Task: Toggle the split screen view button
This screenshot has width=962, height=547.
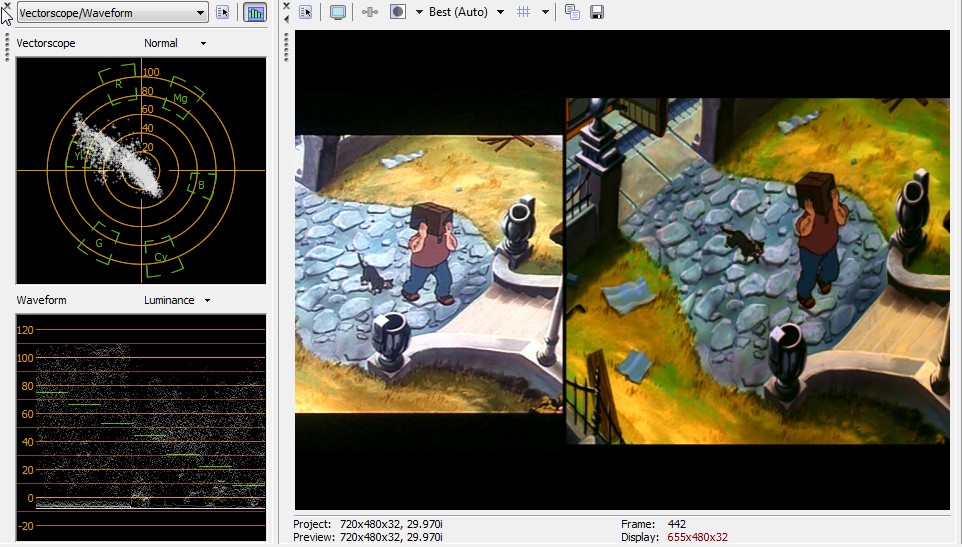Action: [x=398, y=12]
